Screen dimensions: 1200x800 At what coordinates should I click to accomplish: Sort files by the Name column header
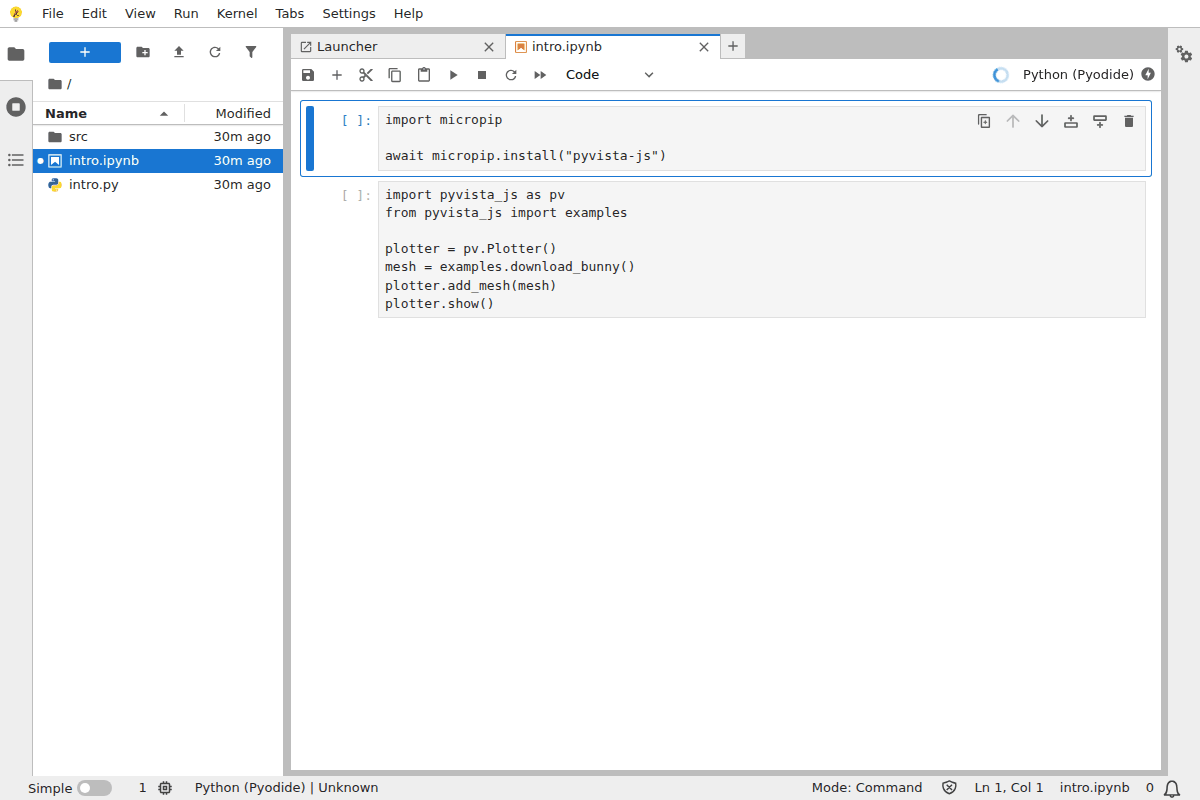(66, 113)
